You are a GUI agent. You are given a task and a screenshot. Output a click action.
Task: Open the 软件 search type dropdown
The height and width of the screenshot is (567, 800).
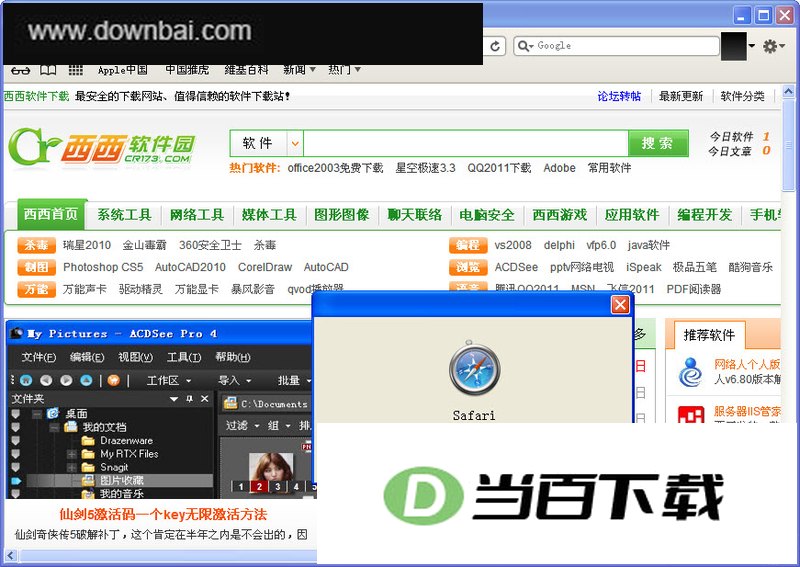coord(295,143)
